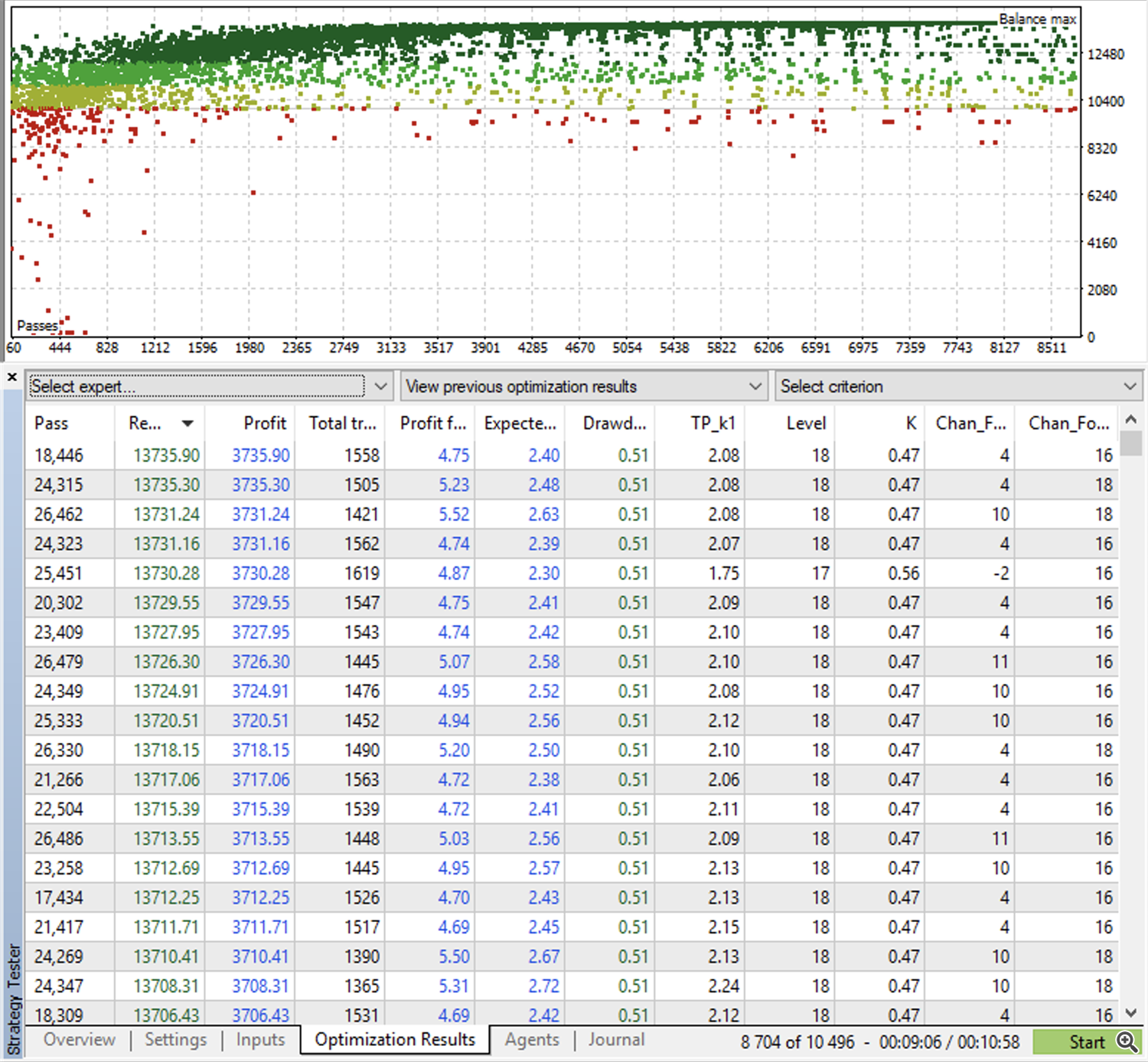The image size is (1148, 1062).
Task: Select pass 26,330 row
Action: (572, 750)
